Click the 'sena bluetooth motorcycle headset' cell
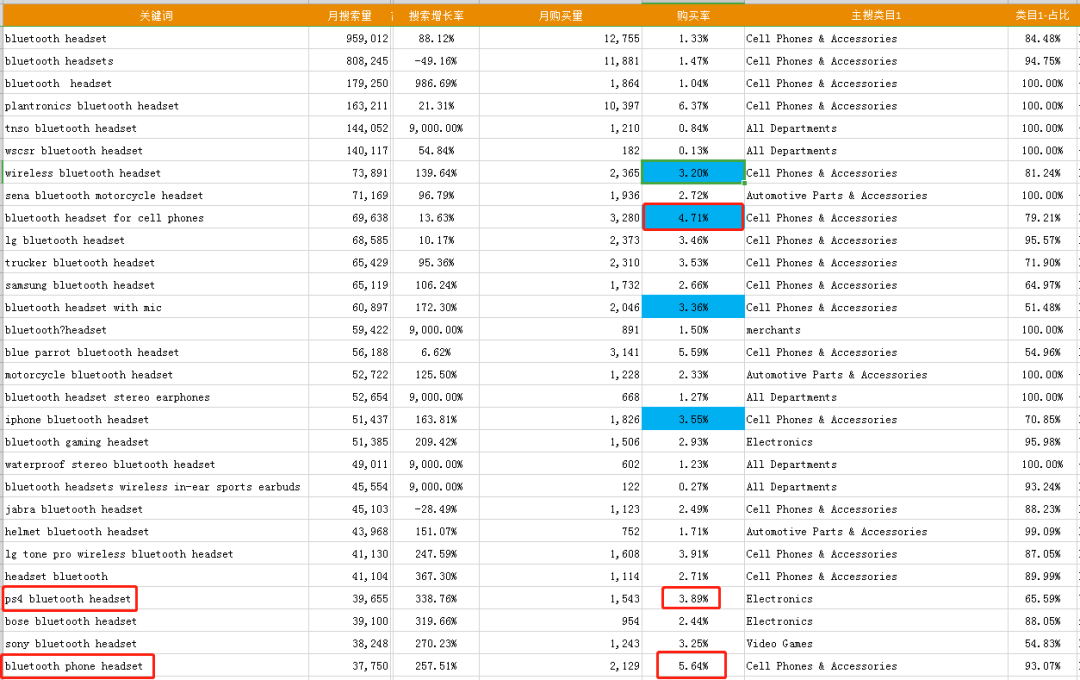Screen dimensions: 1080x680 tap(104, 196)
